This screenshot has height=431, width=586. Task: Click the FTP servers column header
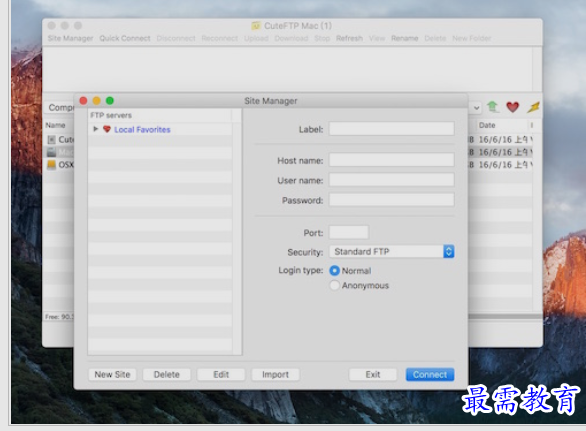pyautogui.click(x=111, y=115)
